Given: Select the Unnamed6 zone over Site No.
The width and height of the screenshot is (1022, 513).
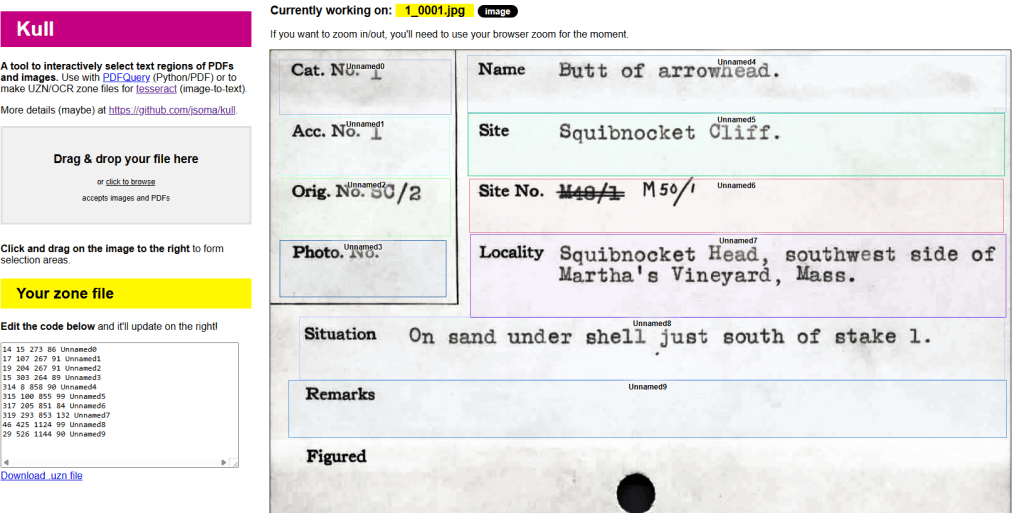Looking at the screenshot, I should tap(736, 207).
